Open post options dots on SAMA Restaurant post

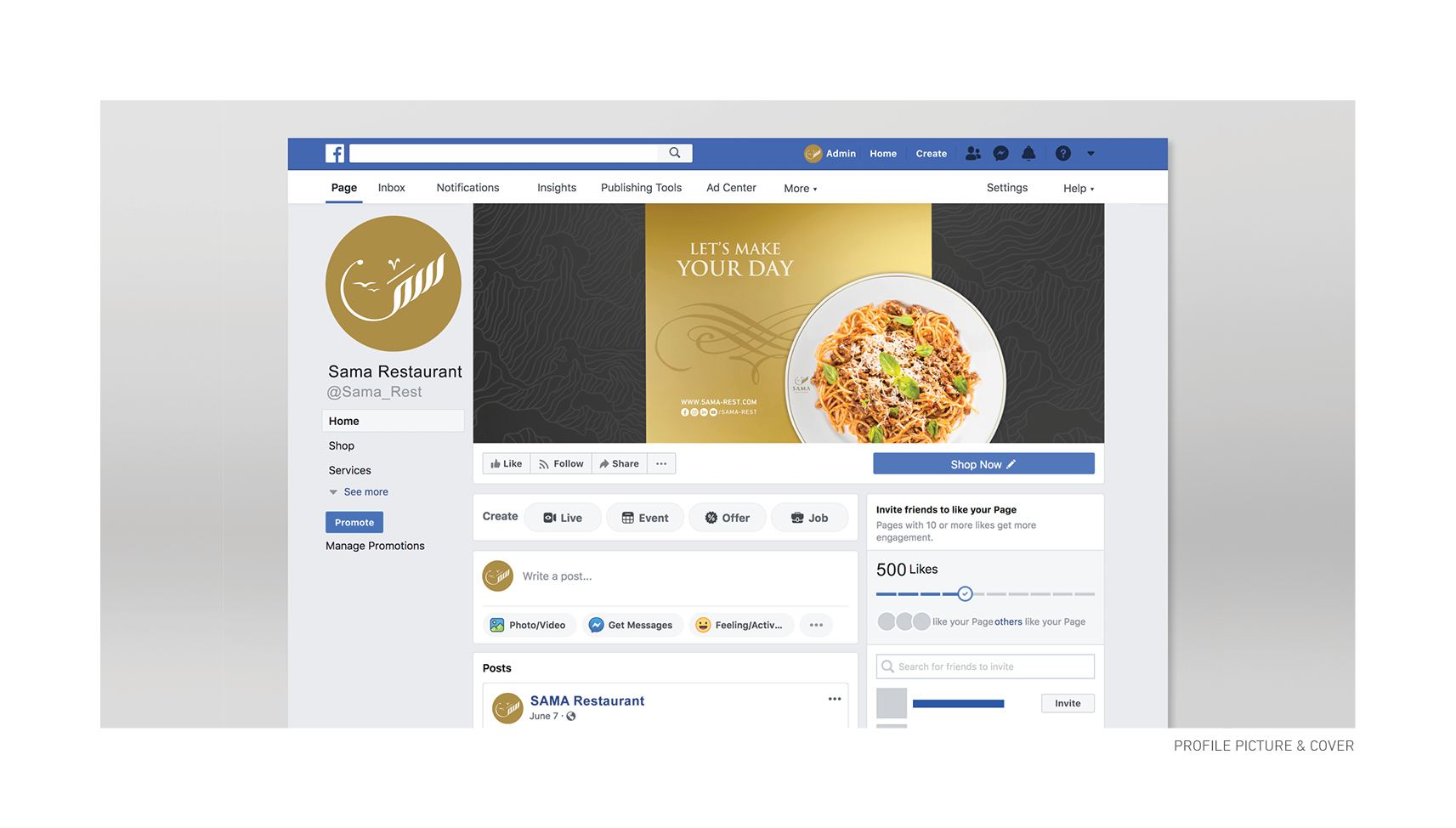coord(835,699)
